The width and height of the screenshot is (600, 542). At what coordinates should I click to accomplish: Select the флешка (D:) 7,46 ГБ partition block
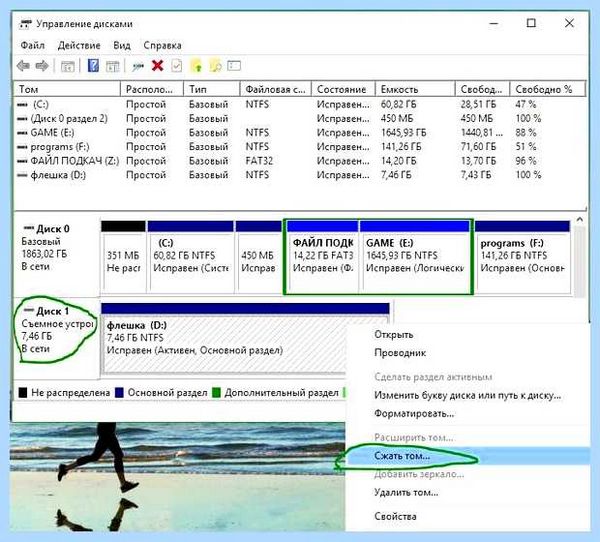click(x=245, y=338)
